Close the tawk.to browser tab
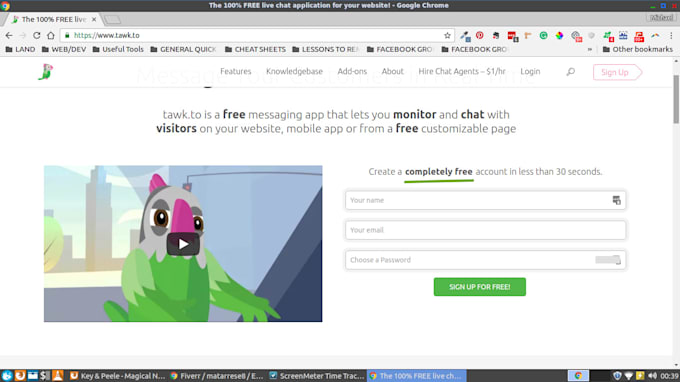 coord(94,20)
